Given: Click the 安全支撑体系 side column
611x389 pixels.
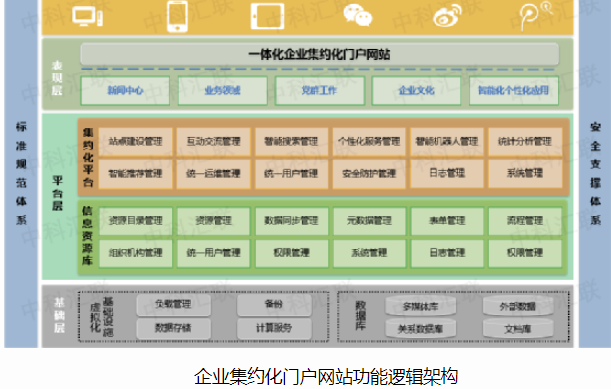Looking at the screenshot, I should click(x=595, y=174).
